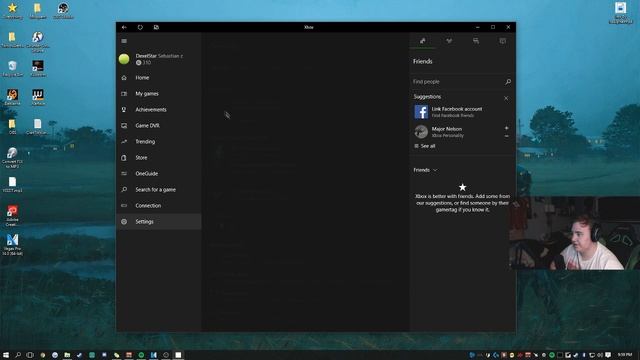
Task: Open the Convert to MP3 desktop shortcut
Action: [x=12, y=158]
